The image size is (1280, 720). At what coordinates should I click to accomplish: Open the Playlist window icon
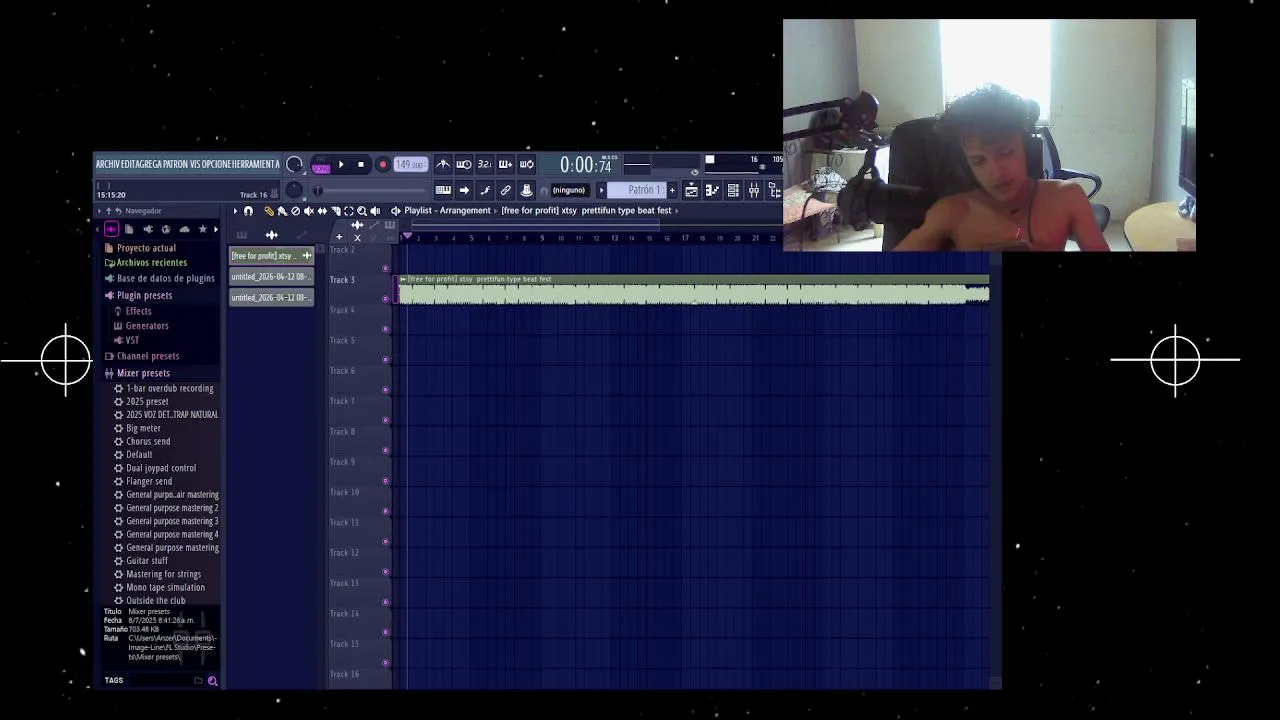coord(691,190)
